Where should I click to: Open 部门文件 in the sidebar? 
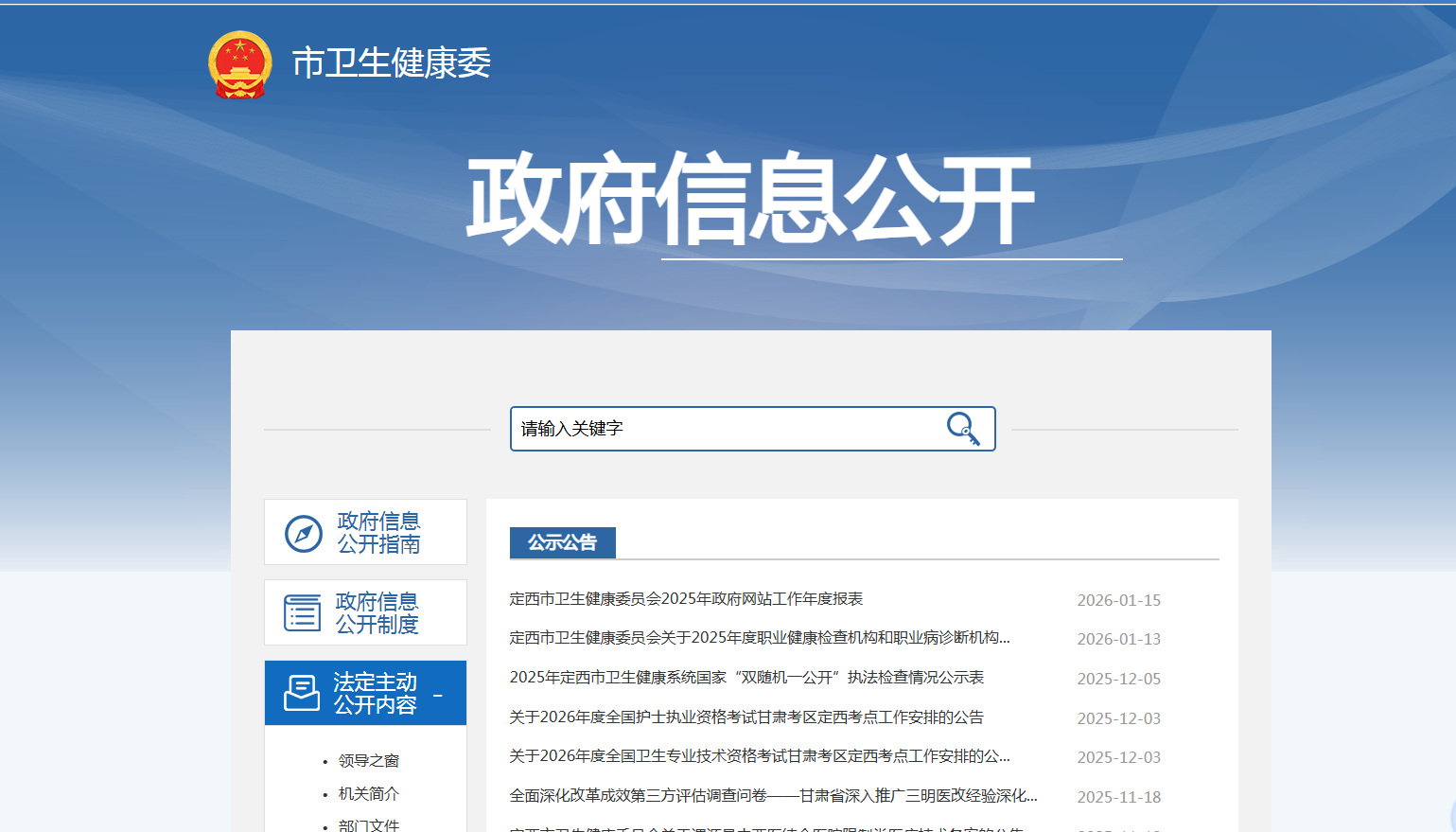tap(369, 824)
